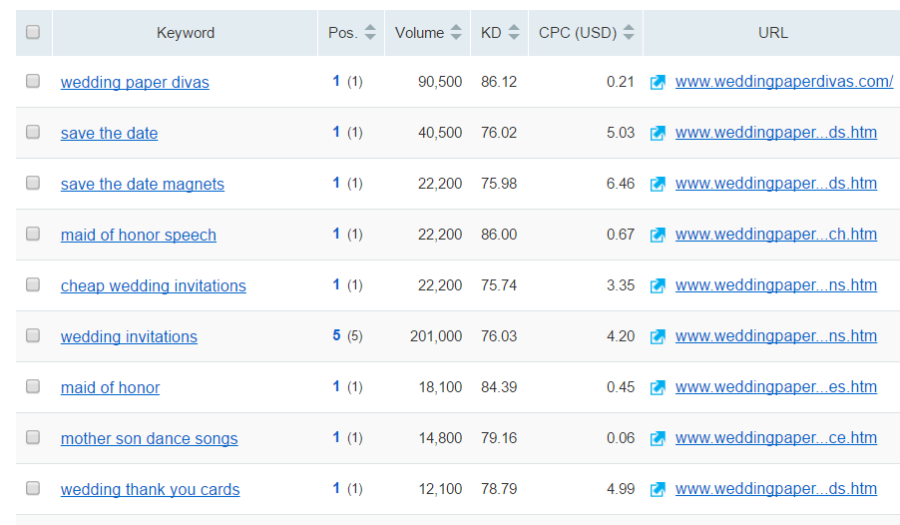Open keyword link wedding paper divas
The image size is (900, 525).
point(135,83)
